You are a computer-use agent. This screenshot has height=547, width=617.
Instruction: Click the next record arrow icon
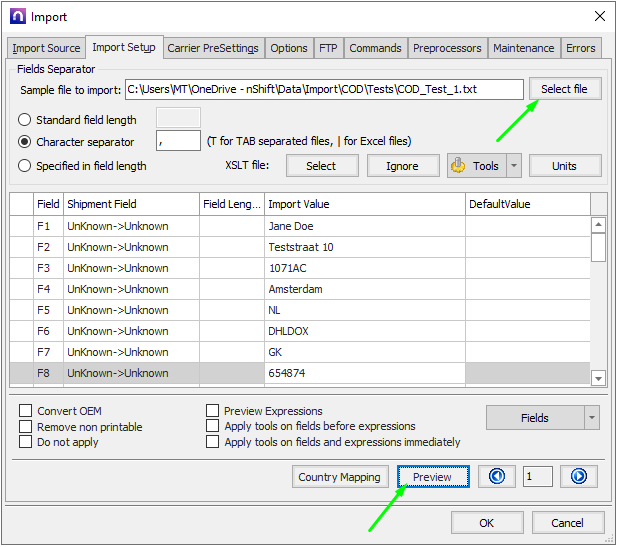point(578,477)
